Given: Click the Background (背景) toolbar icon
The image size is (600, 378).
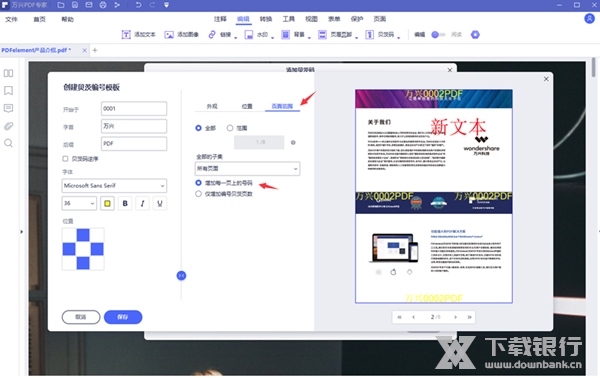Looking at the screenshot, I should [285, 35].
